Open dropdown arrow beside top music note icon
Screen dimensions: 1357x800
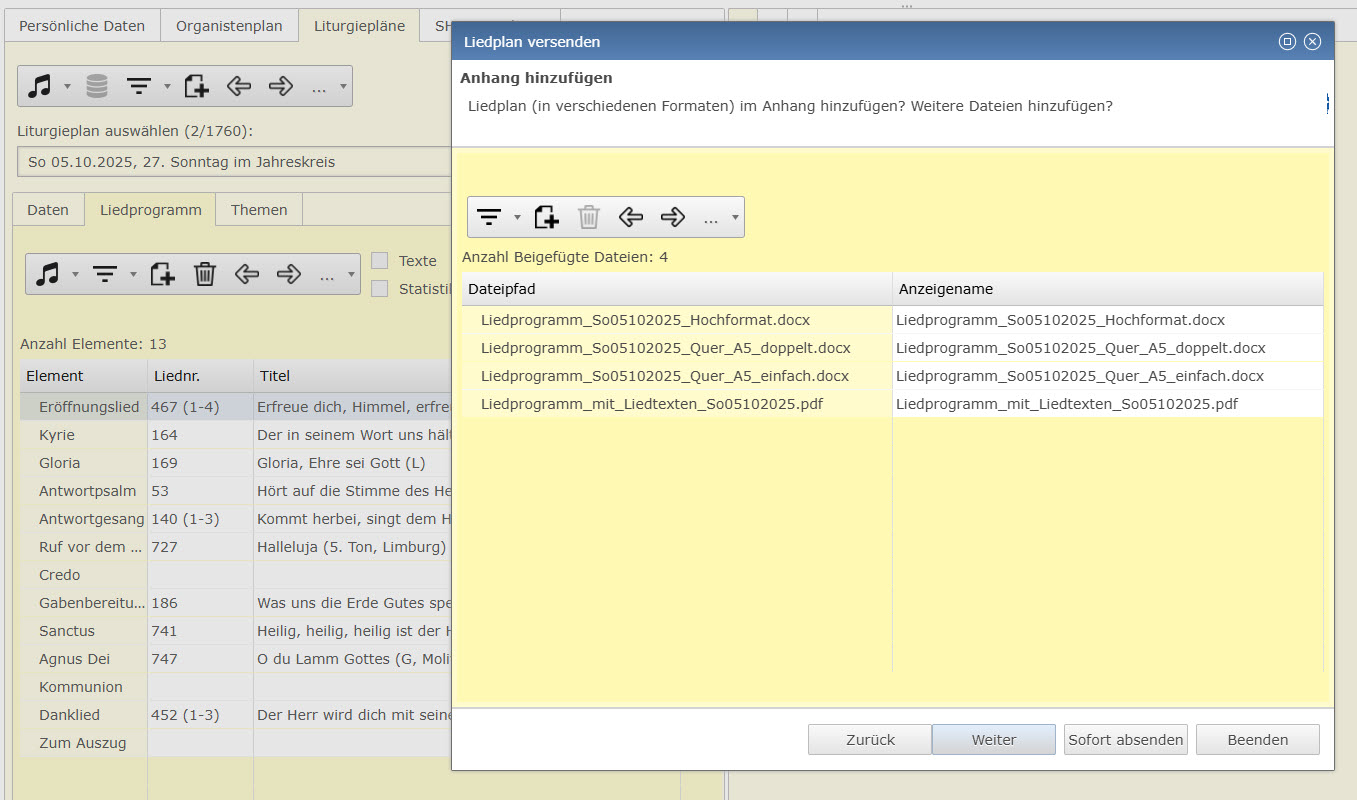tap(67, 87)
